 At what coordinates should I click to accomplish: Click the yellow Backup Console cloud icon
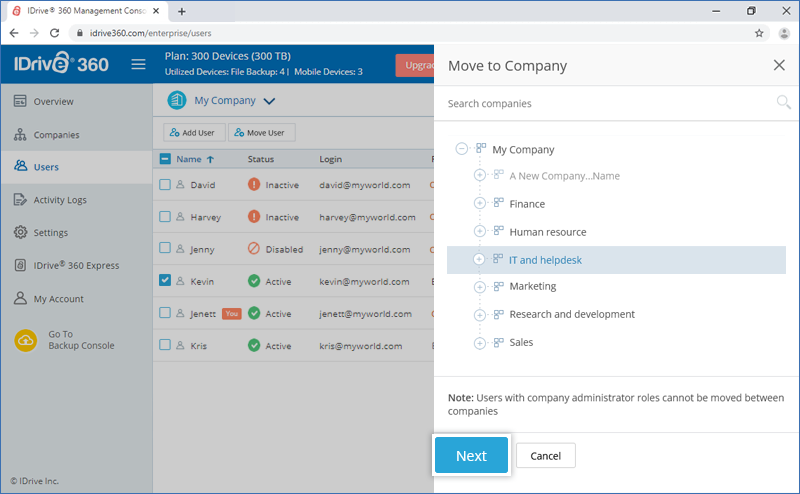pos(26,340)
